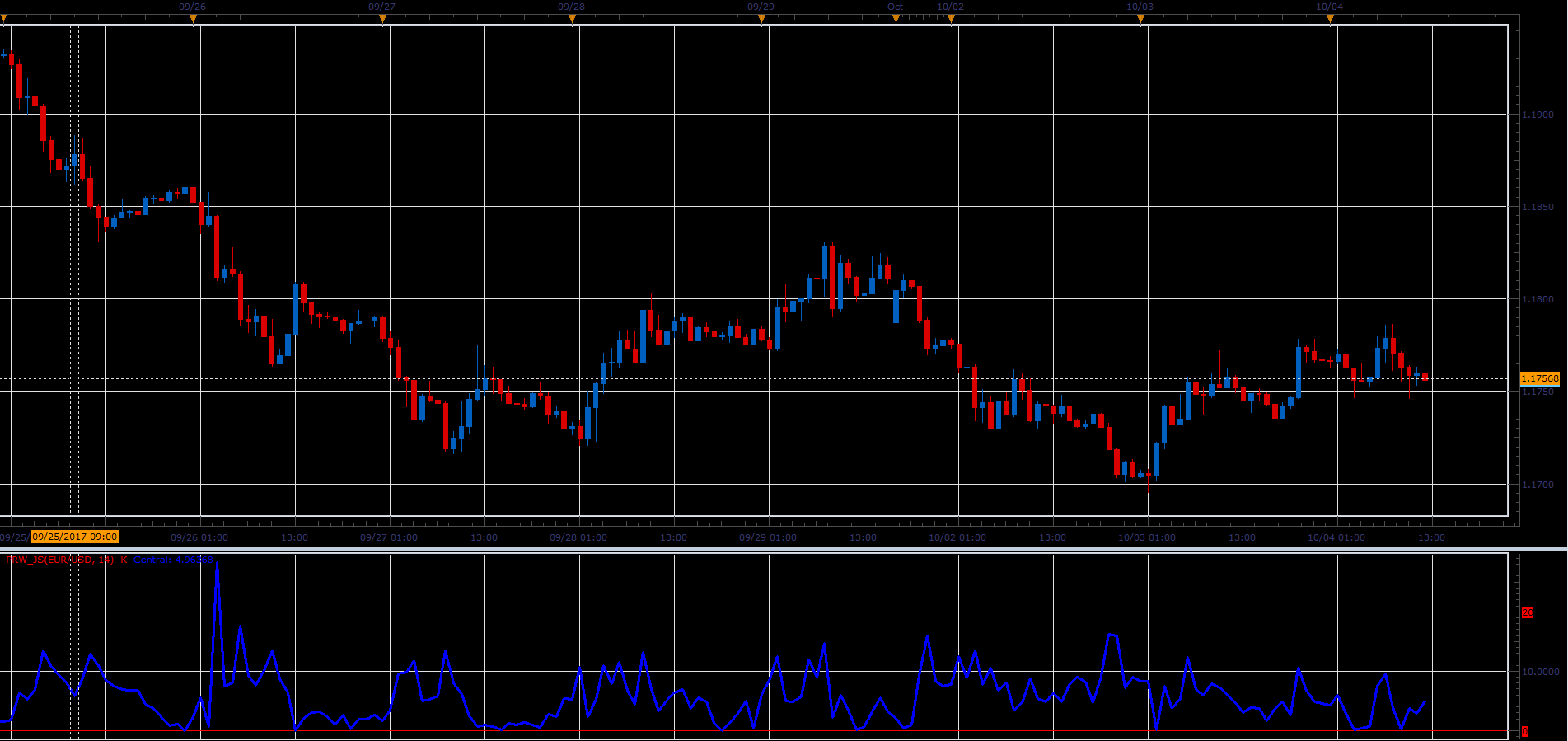Screen dimensions: 1568x741
Task: Select the orange day marker for 09/29
Action: click(x=761, y=18)
